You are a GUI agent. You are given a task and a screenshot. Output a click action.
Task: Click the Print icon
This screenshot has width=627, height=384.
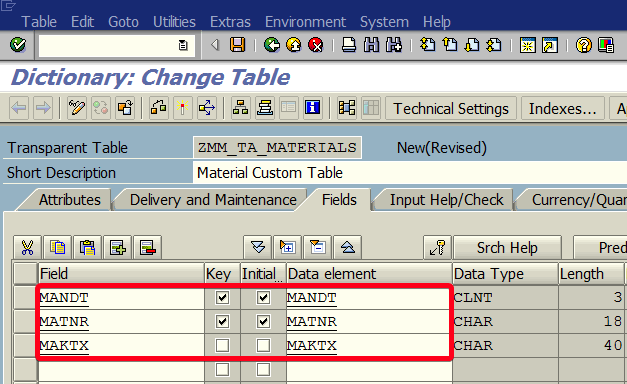pos(349,45)
